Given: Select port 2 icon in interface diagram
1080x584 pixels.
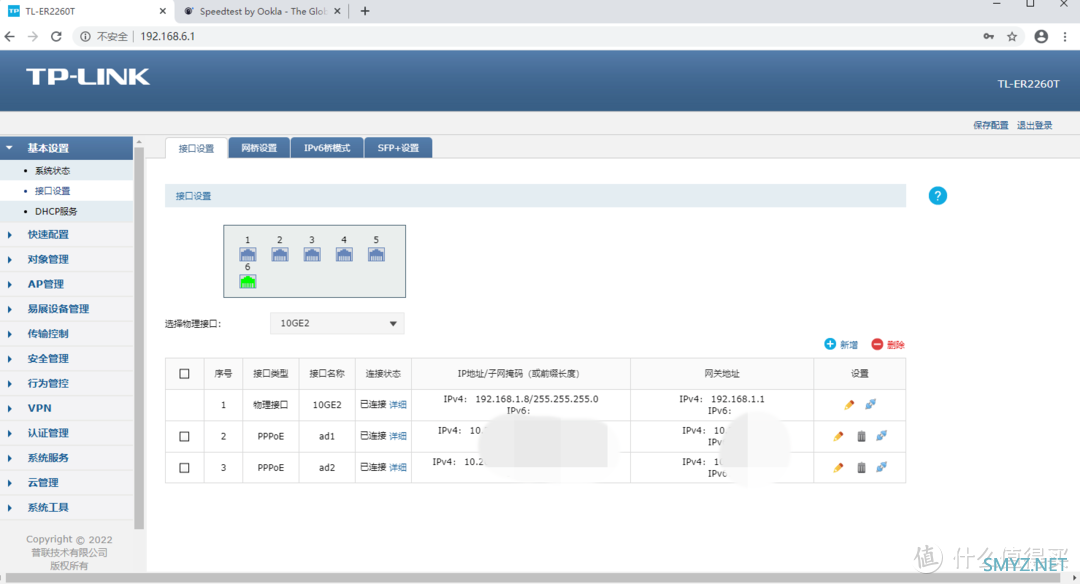Looking at the screenshot, I should tap(280, 254).
